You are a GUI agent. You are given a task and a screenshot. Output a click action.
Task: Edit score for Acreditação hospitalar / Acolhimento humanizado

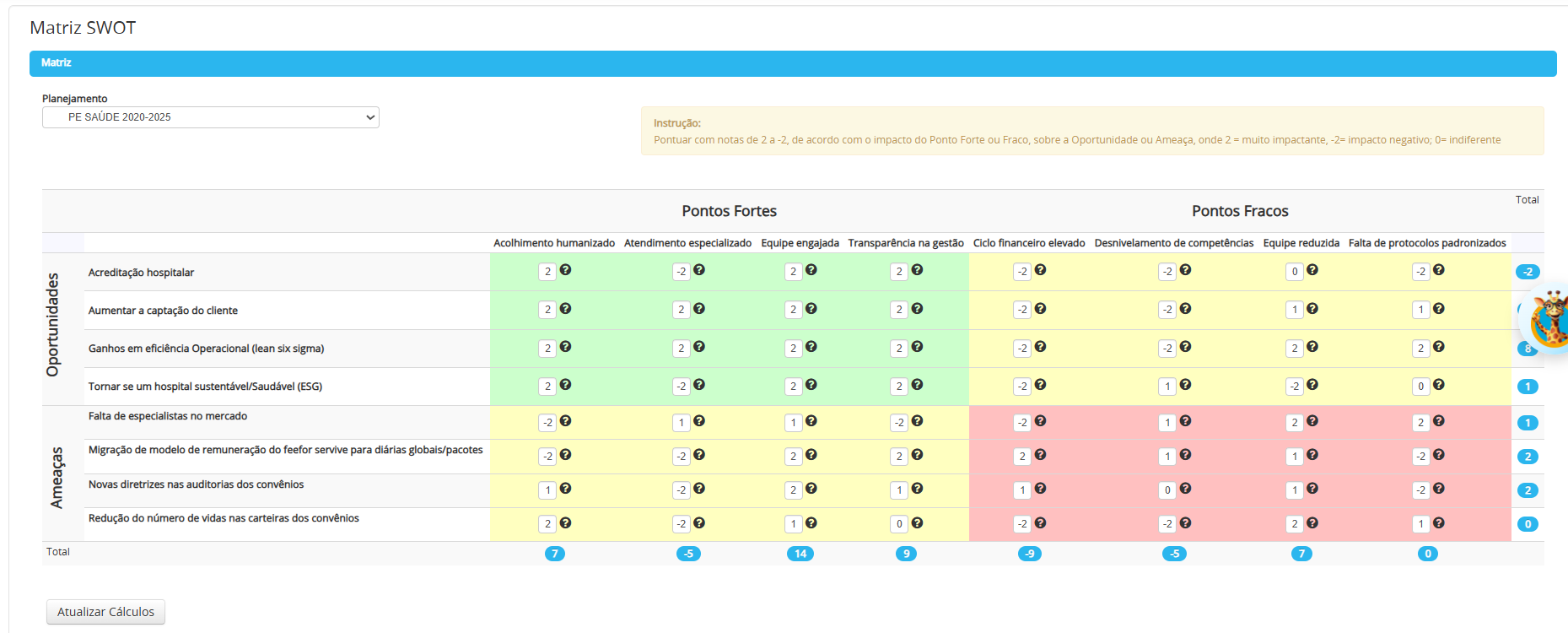[547, 272]
